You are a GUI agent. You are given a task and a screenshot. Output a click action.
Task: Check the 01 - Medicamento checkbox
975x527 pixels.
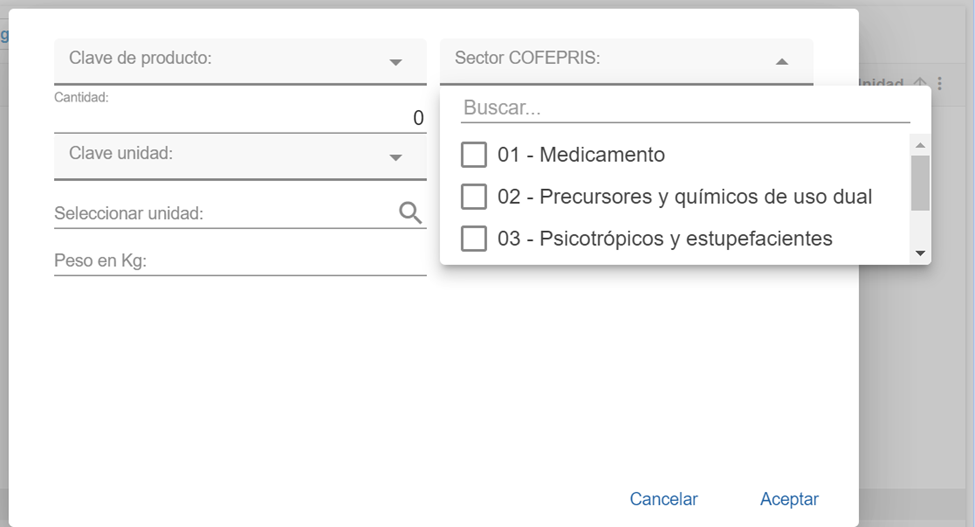[474, 155]
